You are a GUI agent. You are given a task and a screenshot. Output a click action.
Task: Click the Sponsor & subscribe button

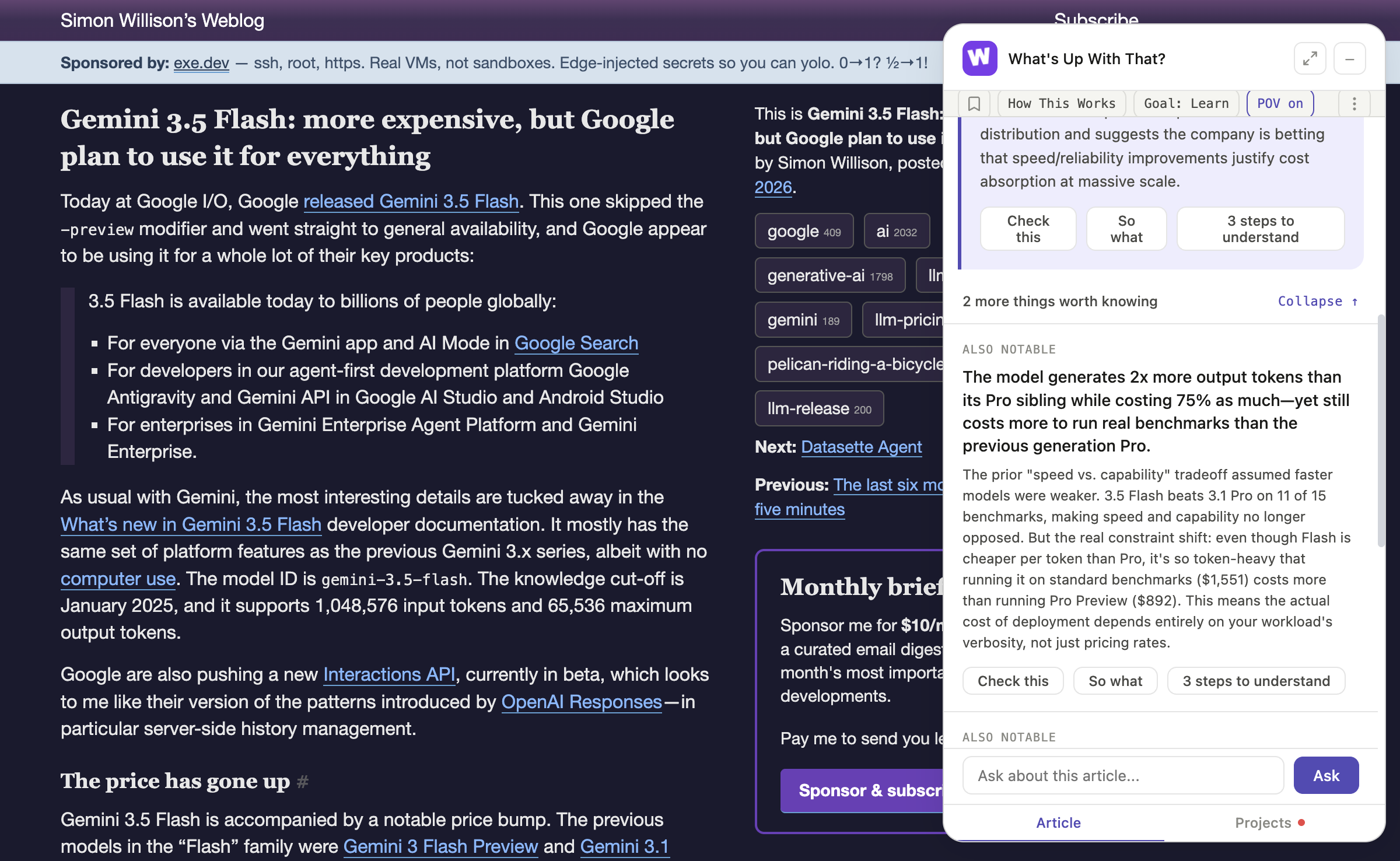tap(862, 790)
